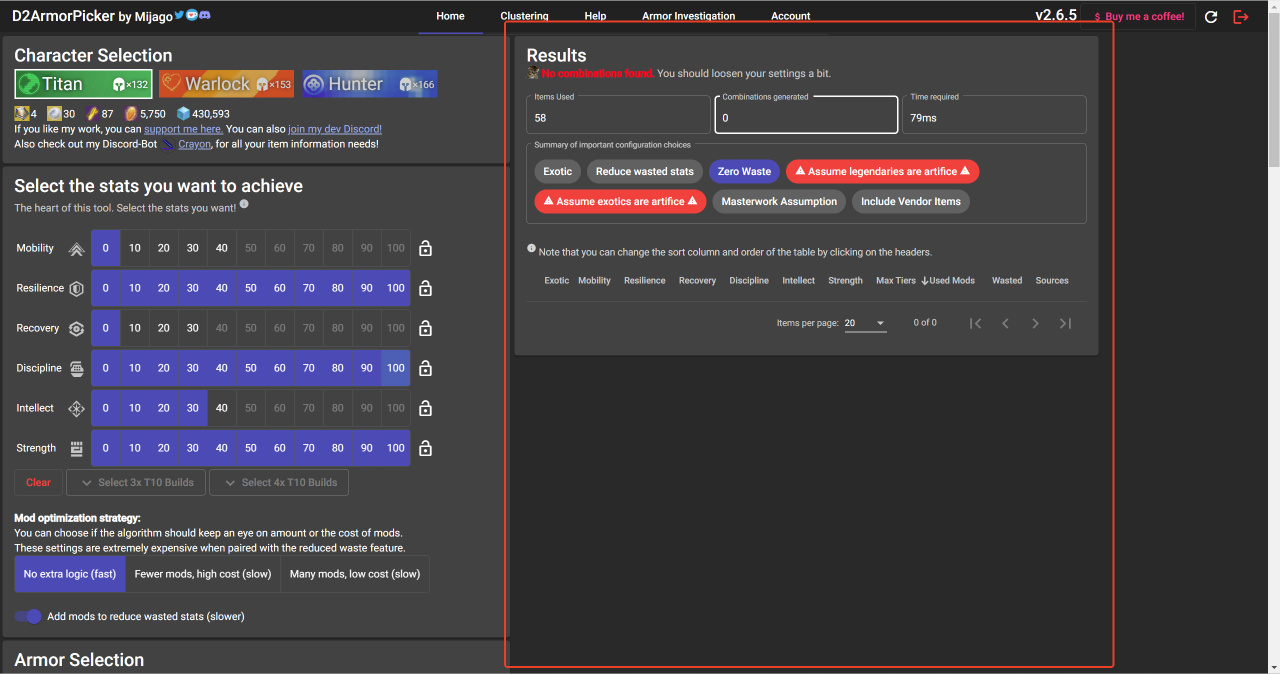This screenshot has height=674, width=1280.
Task: Choose 'Fewer mods, high cost (slow)'
Action: coord(203,574)
